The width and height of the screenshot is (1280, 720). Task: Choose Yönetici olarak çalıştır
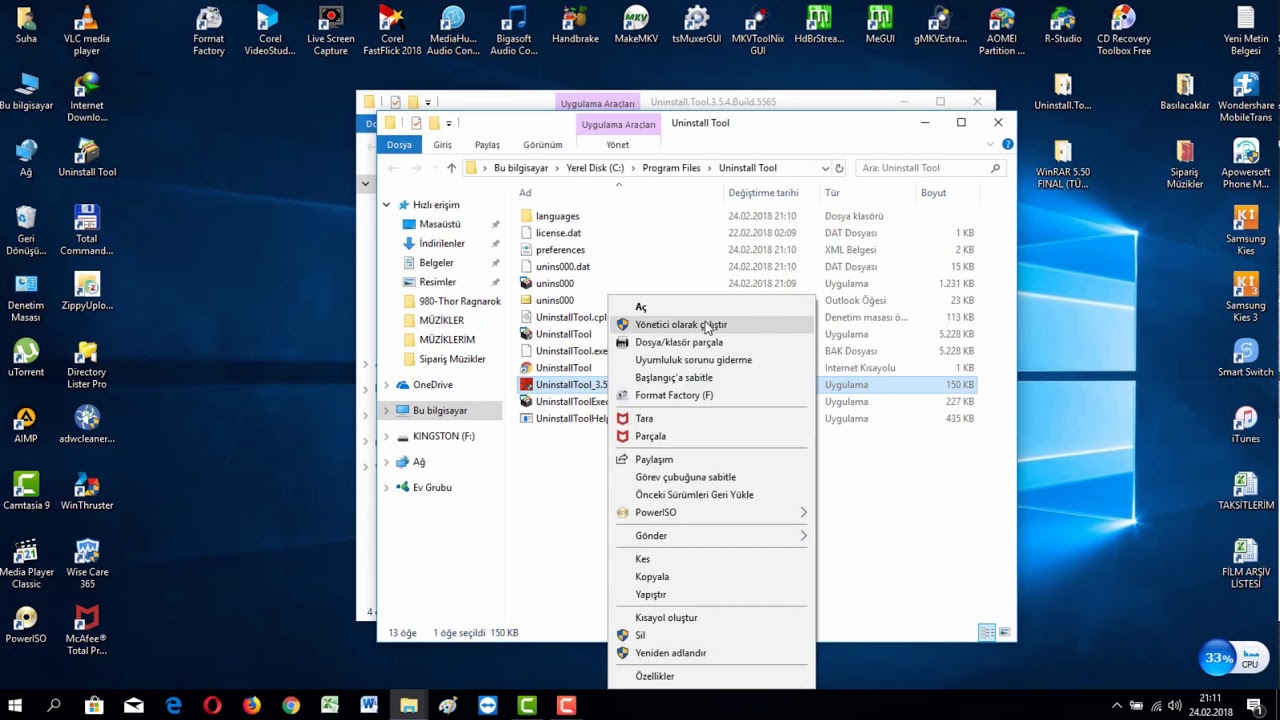(712, 325)
